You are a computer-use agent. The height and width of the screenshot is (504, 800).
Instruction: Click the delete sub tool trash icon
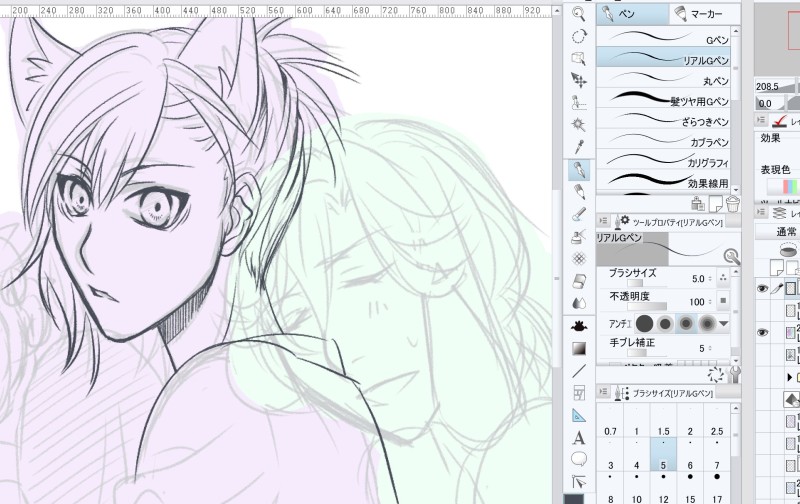732,204
